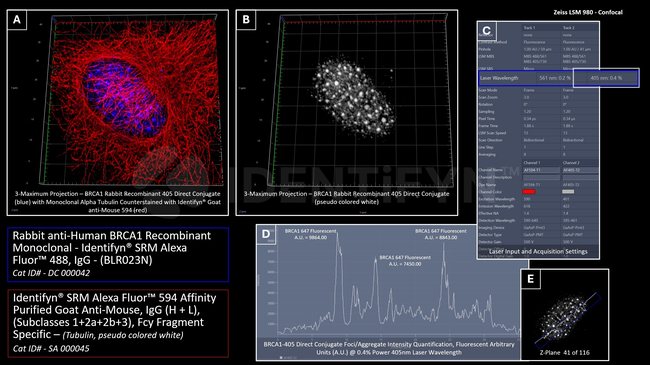The image size is (650, 365).
Task: Click the Channel Name field showing AF405-T2
Action: coord(580,170)
